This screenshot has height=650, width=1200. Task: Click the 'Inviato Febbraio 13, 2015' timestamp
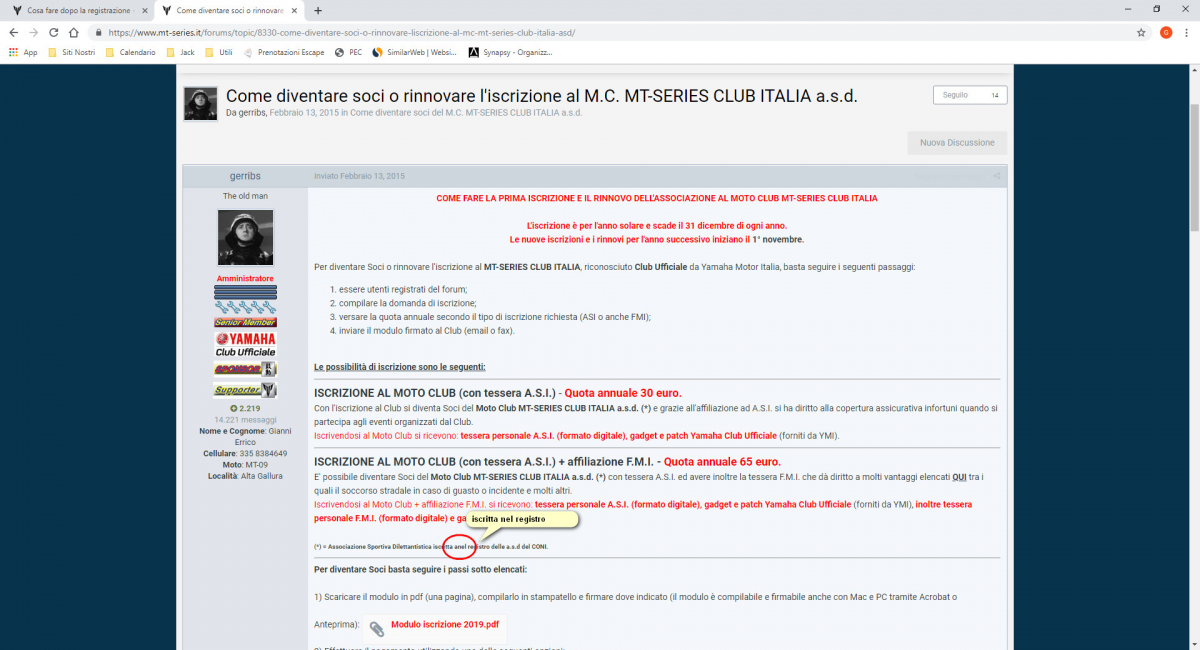(359, 176)
